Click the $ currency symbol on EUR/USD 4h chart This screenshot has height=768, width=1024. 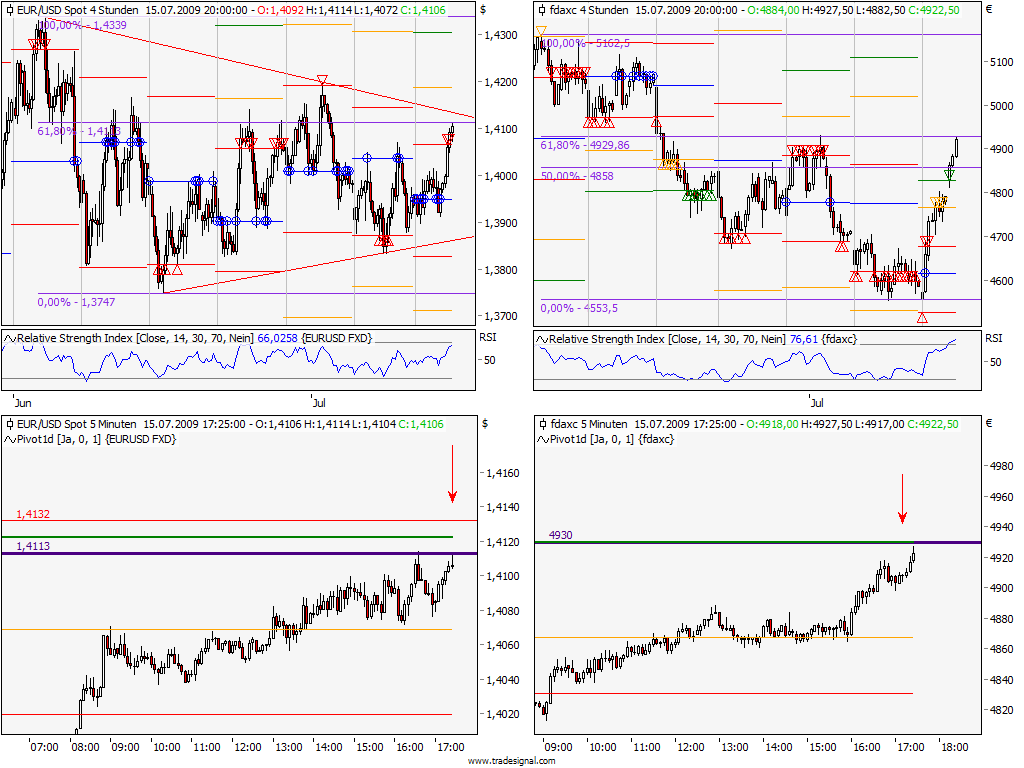coord(483,10)
